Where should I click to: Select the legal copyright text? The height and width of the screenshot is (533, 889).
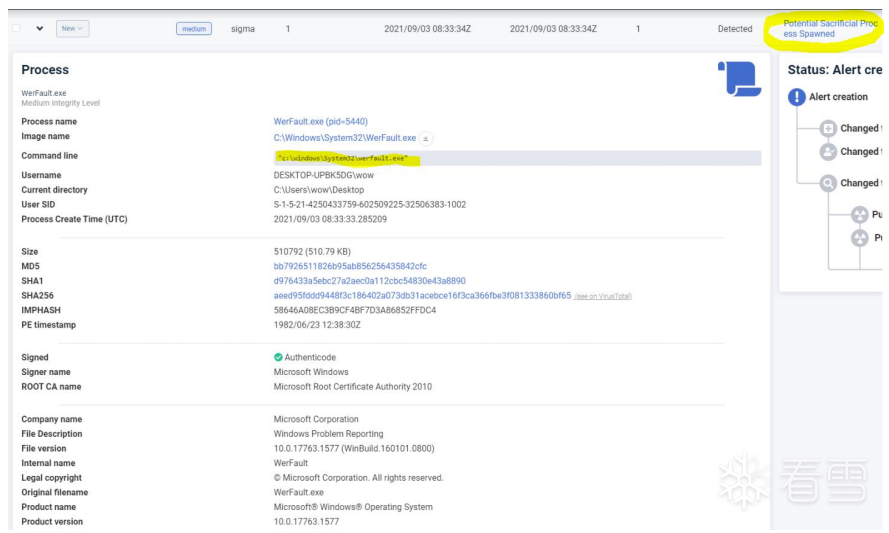pos(358,478)
